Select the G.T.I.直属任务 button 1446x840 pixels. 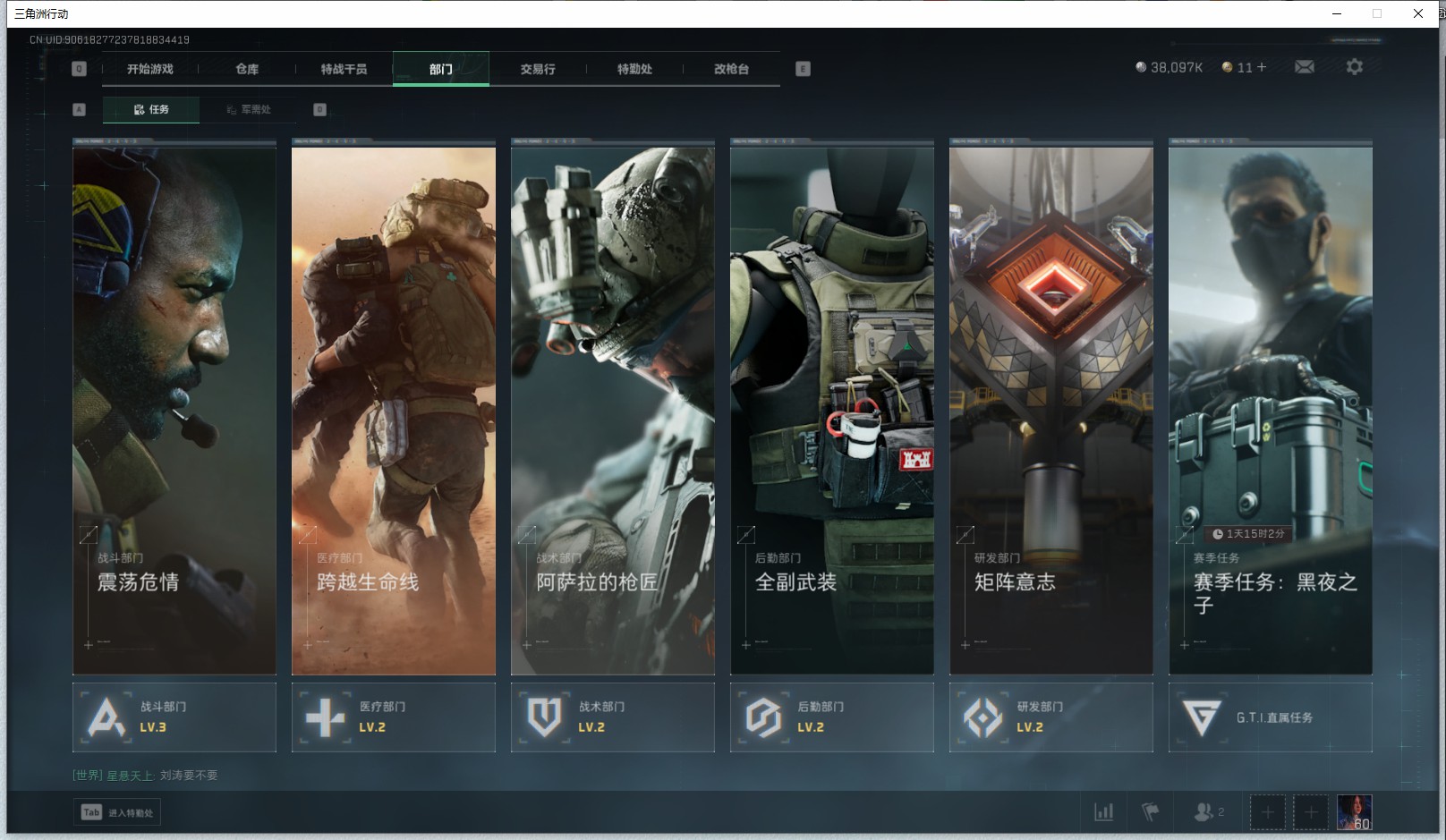pyautogui.click(x=1270, y=717)
